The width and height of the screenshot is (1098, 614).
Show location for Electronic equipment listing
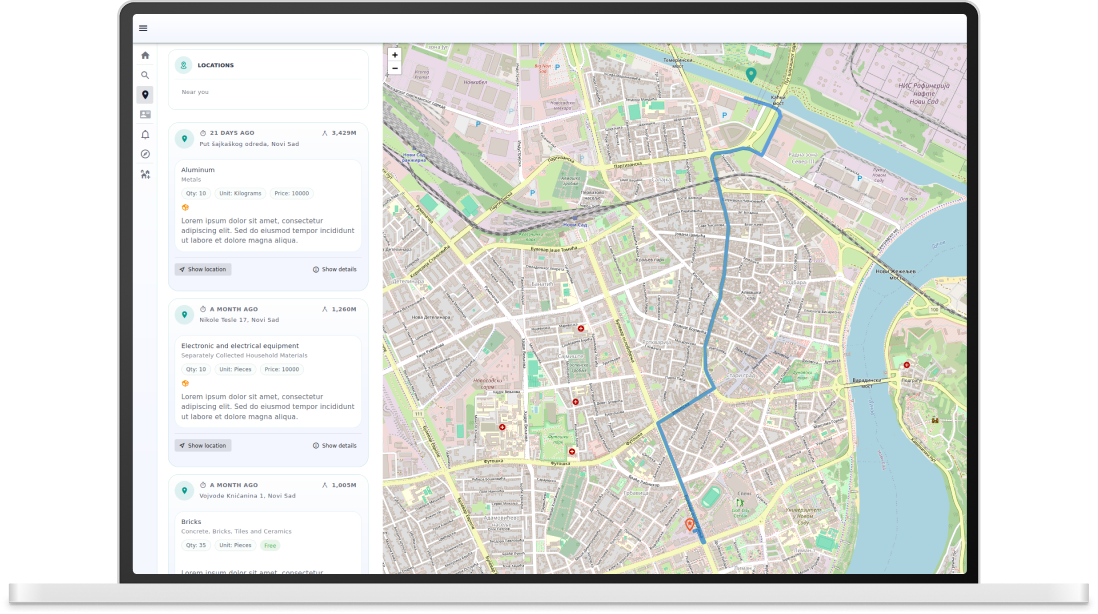[203, 445]
